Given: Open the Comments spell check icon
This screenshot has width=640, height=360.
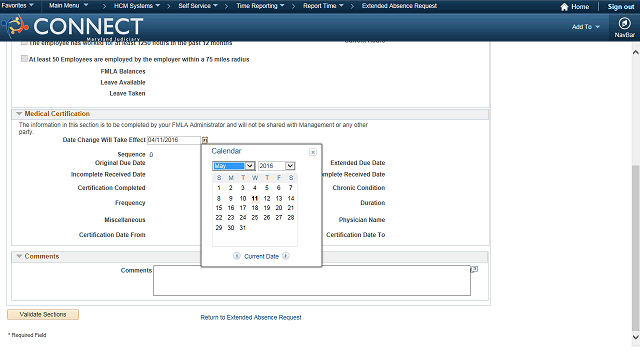Looking at the screenshot, I should (x=474, y=269).
